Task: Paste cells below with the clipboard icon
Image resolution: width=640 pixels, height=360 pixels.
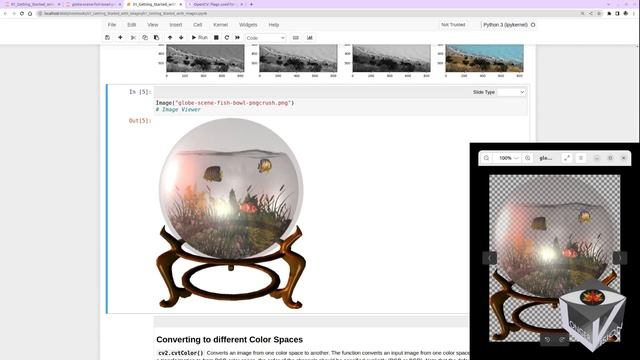Action: tap(156, 38)
